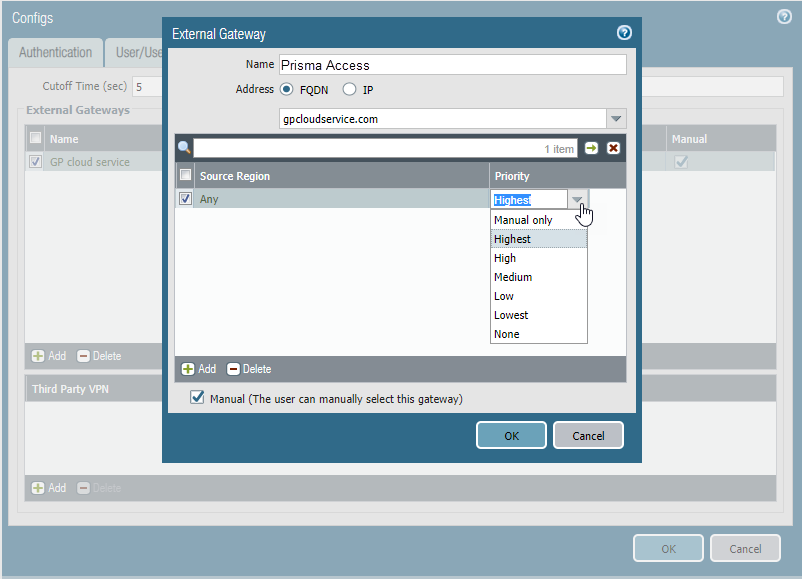Viewport: 802px width, 579px height.
Task: Open the gpcloudservice.com address dropdown arrow
Action: point(616,119)
